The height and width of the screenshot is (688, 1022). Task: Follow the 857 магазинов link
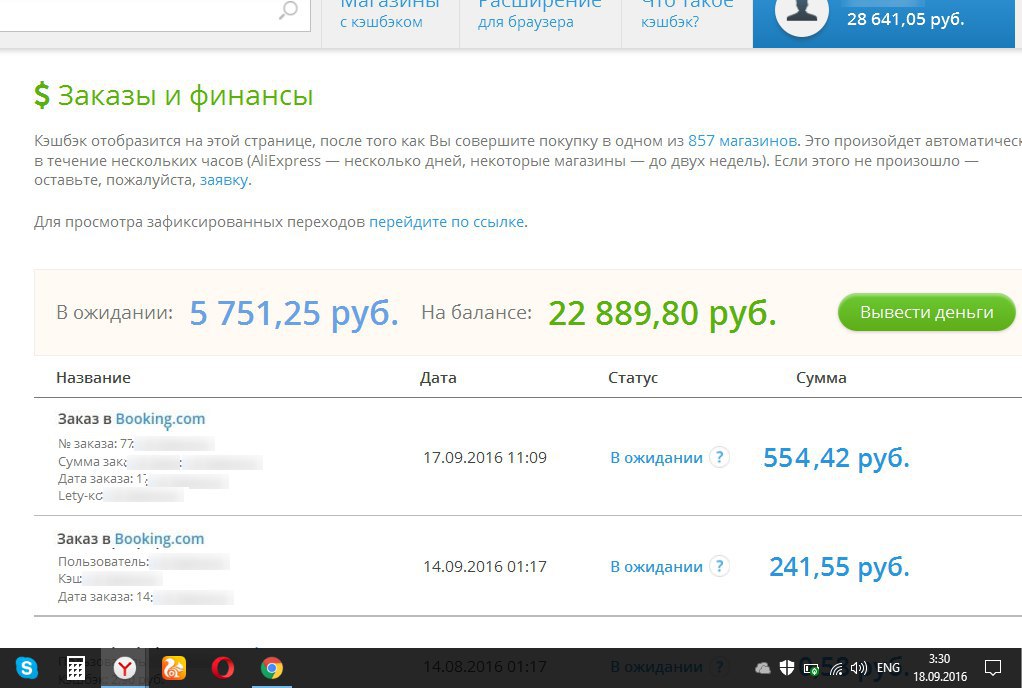(742, 141)
